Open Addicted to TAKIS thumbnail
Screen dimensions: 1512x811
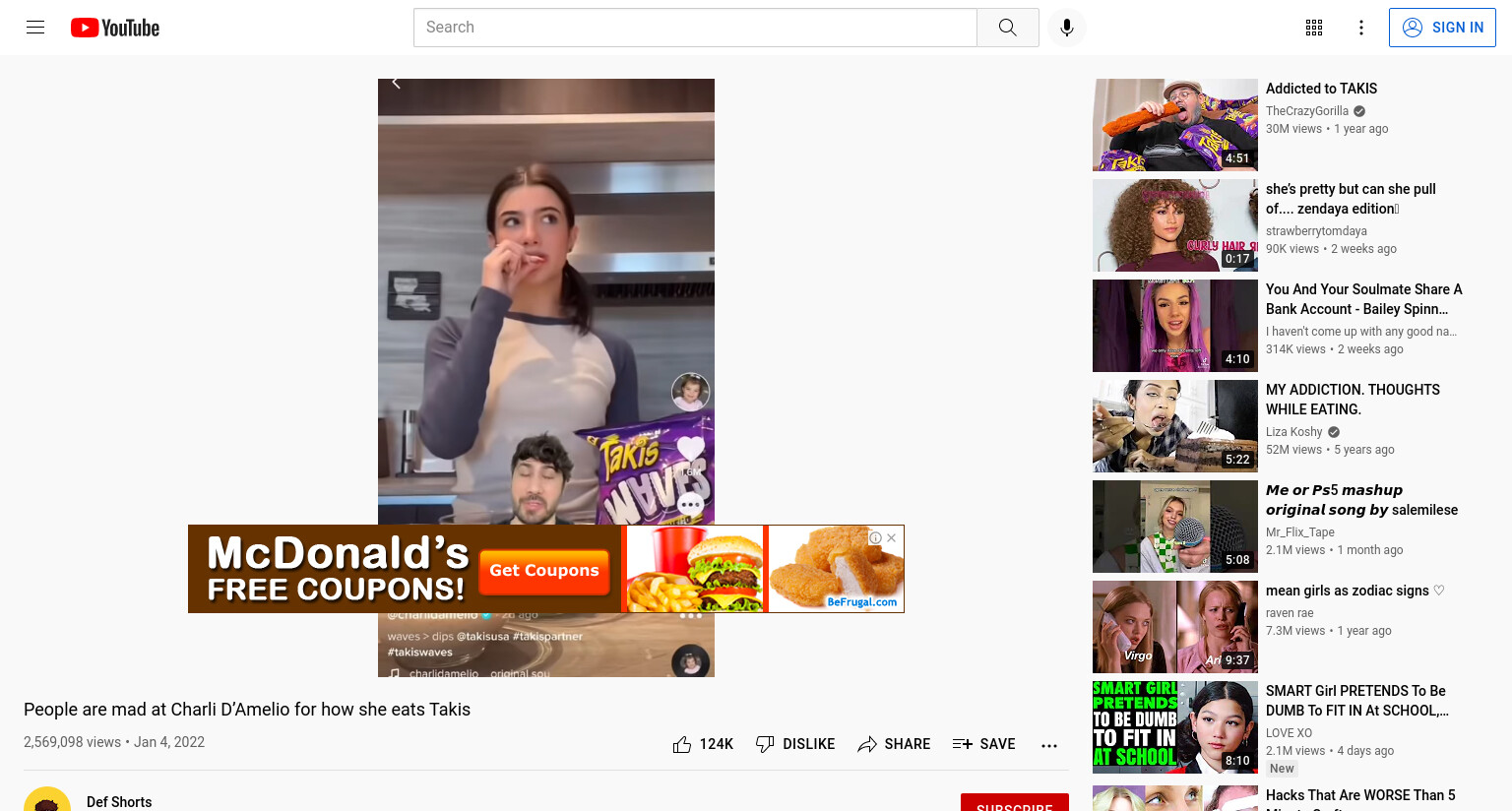(x=1175, y=125)
